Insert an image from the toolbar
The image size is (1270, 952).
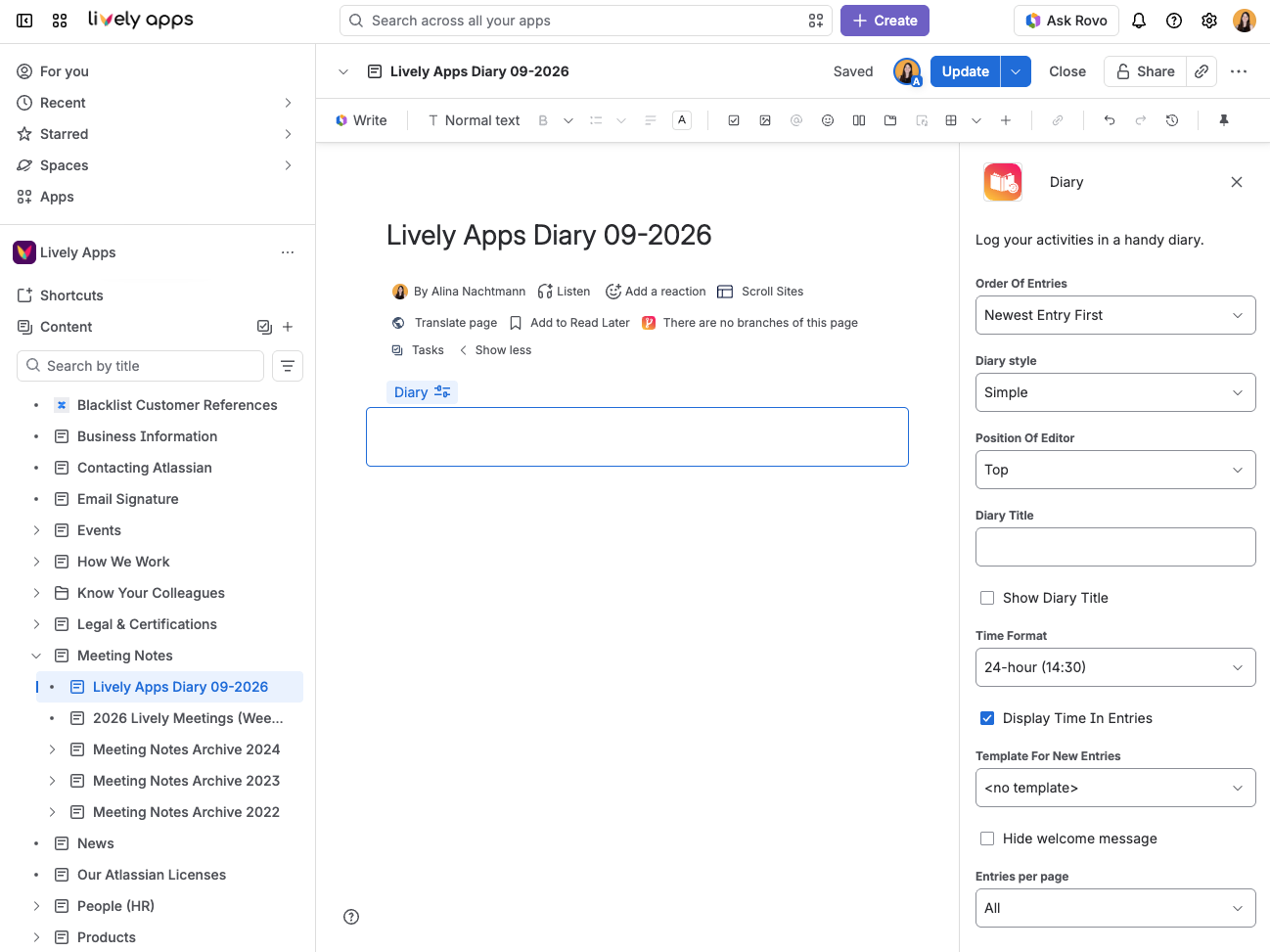pyautogui.click(x=765, y=120)
